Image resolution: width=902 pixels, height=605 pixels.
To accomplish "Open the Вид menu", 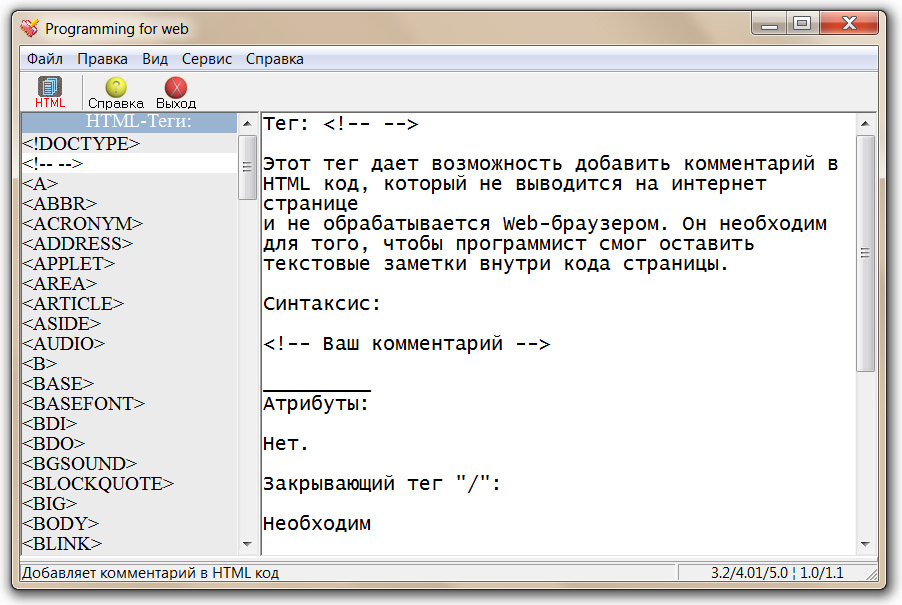I will coord(155,59).
